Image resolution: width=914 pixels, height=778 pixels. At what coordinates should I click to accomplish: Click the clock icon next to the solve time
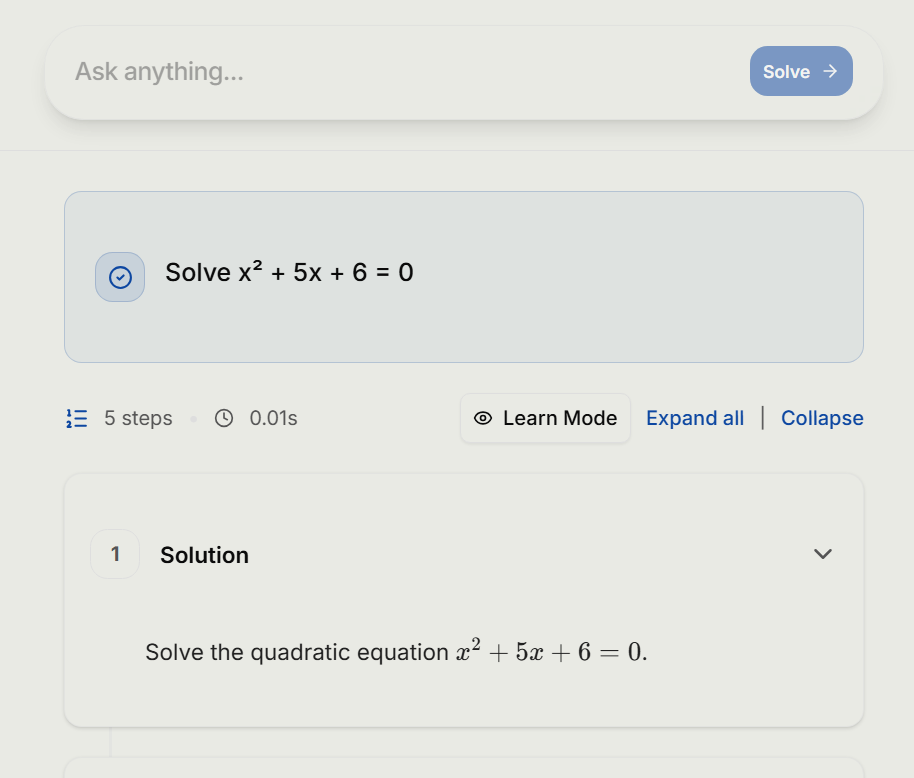pos(224,418)
